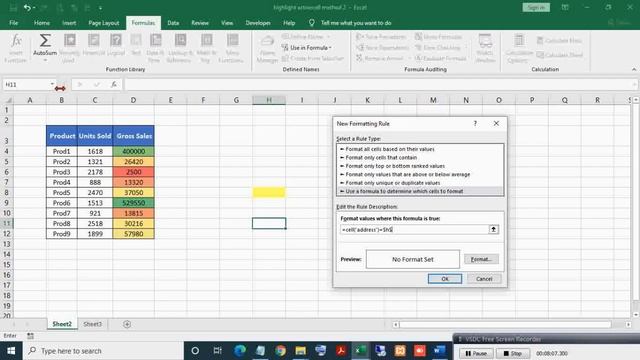Screen dimensions: 640x360
Task: Open the Name Box dropdown arrow
Action: pyautogui.click(x=52, y=84)
